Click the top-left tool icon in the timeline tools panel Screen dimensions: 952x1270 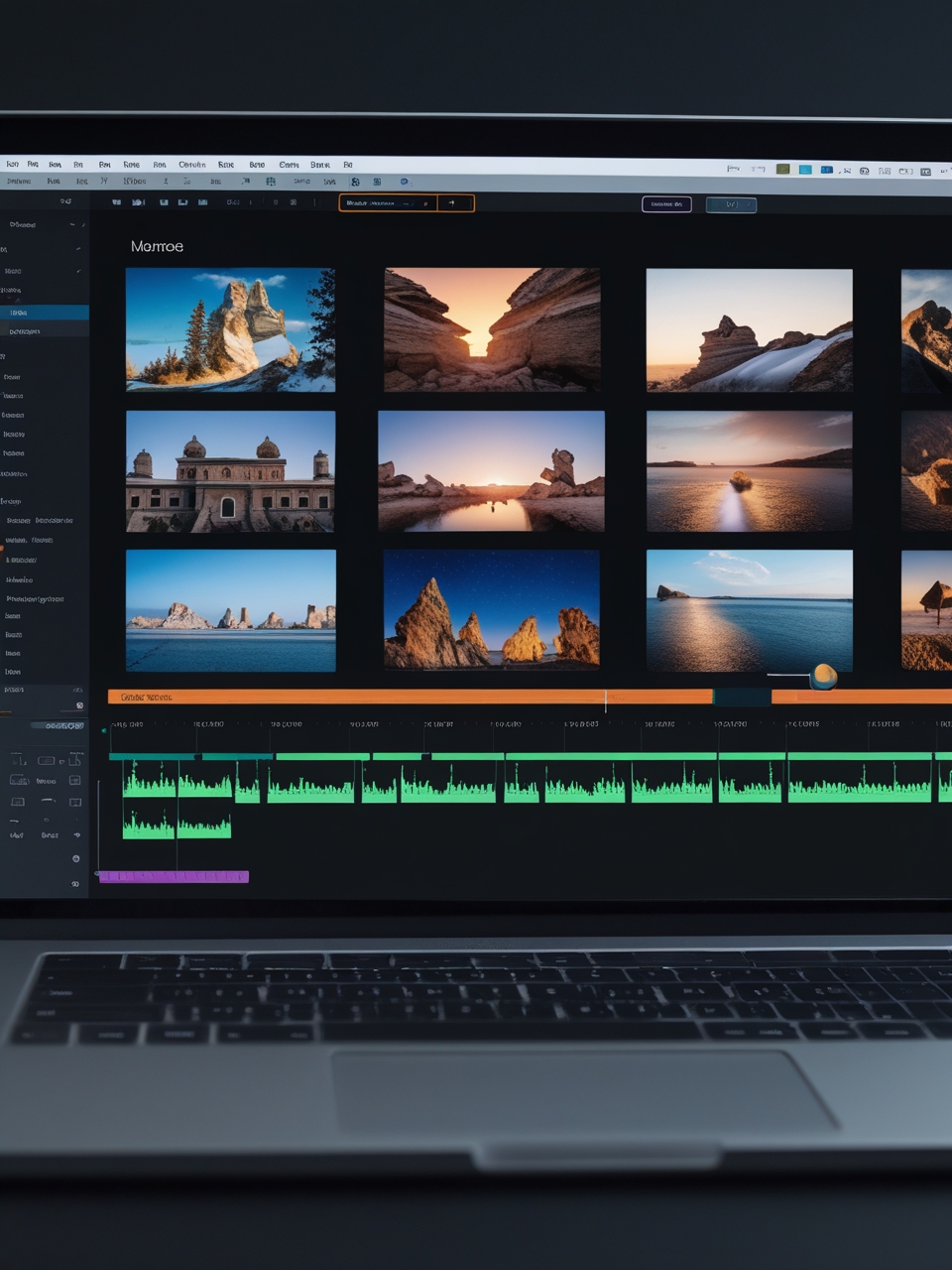[x=18, y=760]
